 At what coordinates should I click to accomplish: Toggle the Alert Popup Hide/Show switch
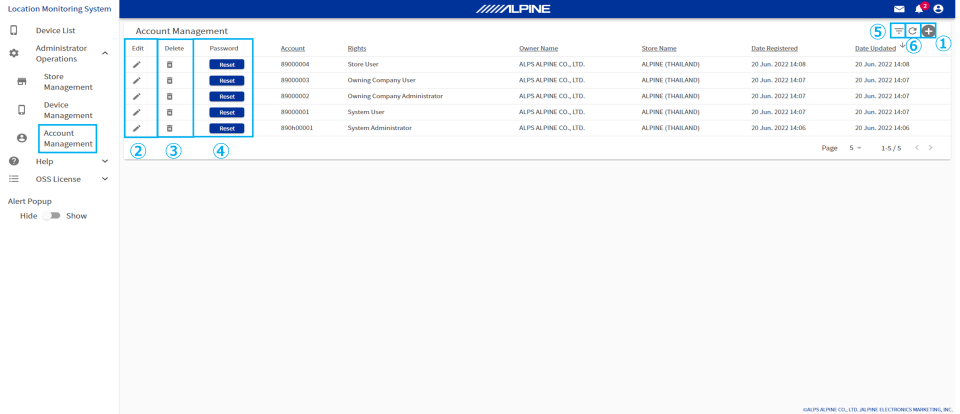[52, 216]
